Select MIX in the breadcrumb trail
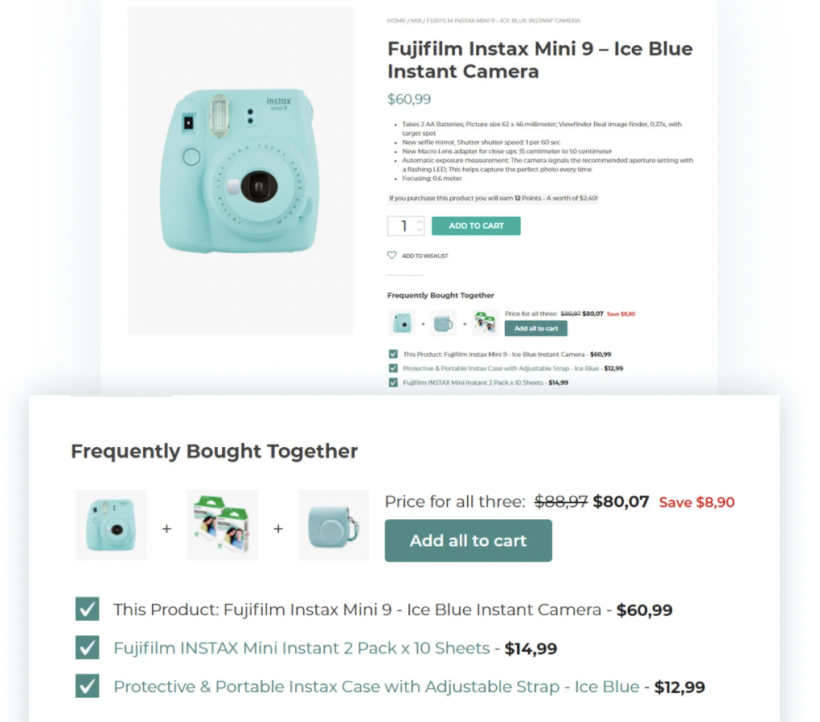 click(x=414, y=20)
